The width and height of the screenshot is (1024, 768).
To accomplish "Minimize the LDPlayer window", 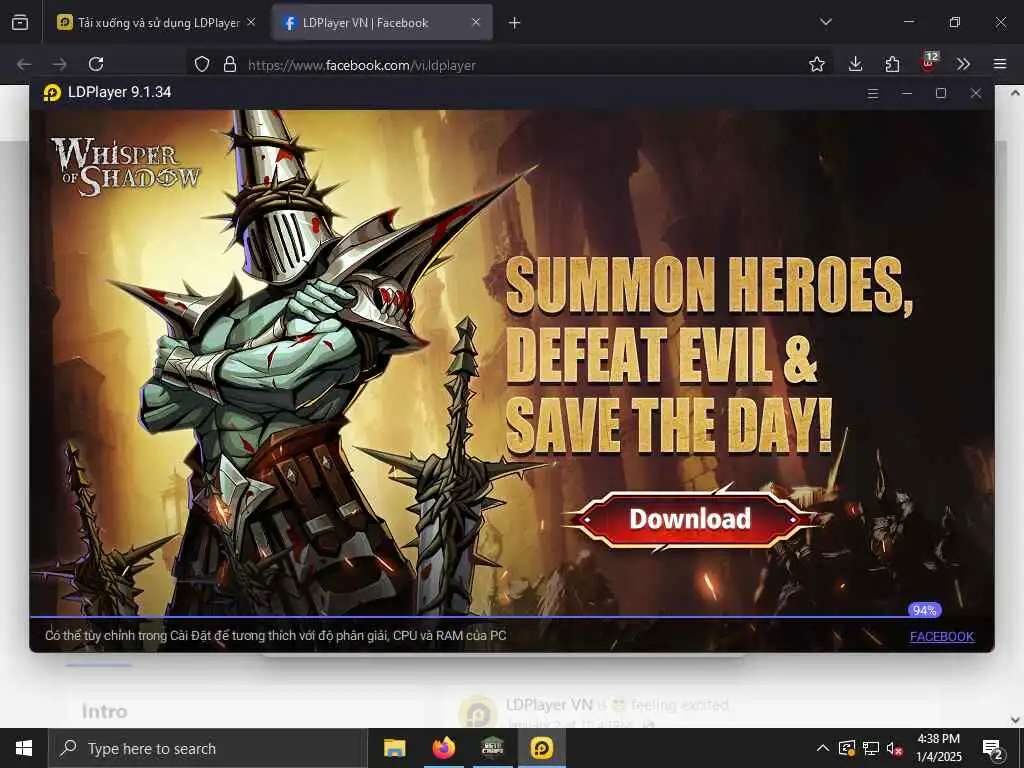I will pyautogui.click(x=906, y=93).
